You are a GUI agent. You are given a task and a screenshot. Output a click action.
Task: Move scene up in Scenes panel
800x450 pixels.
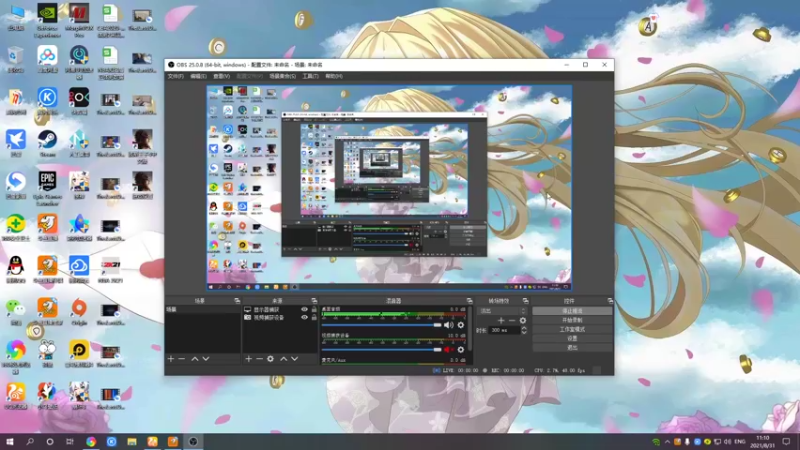[195, 359]
